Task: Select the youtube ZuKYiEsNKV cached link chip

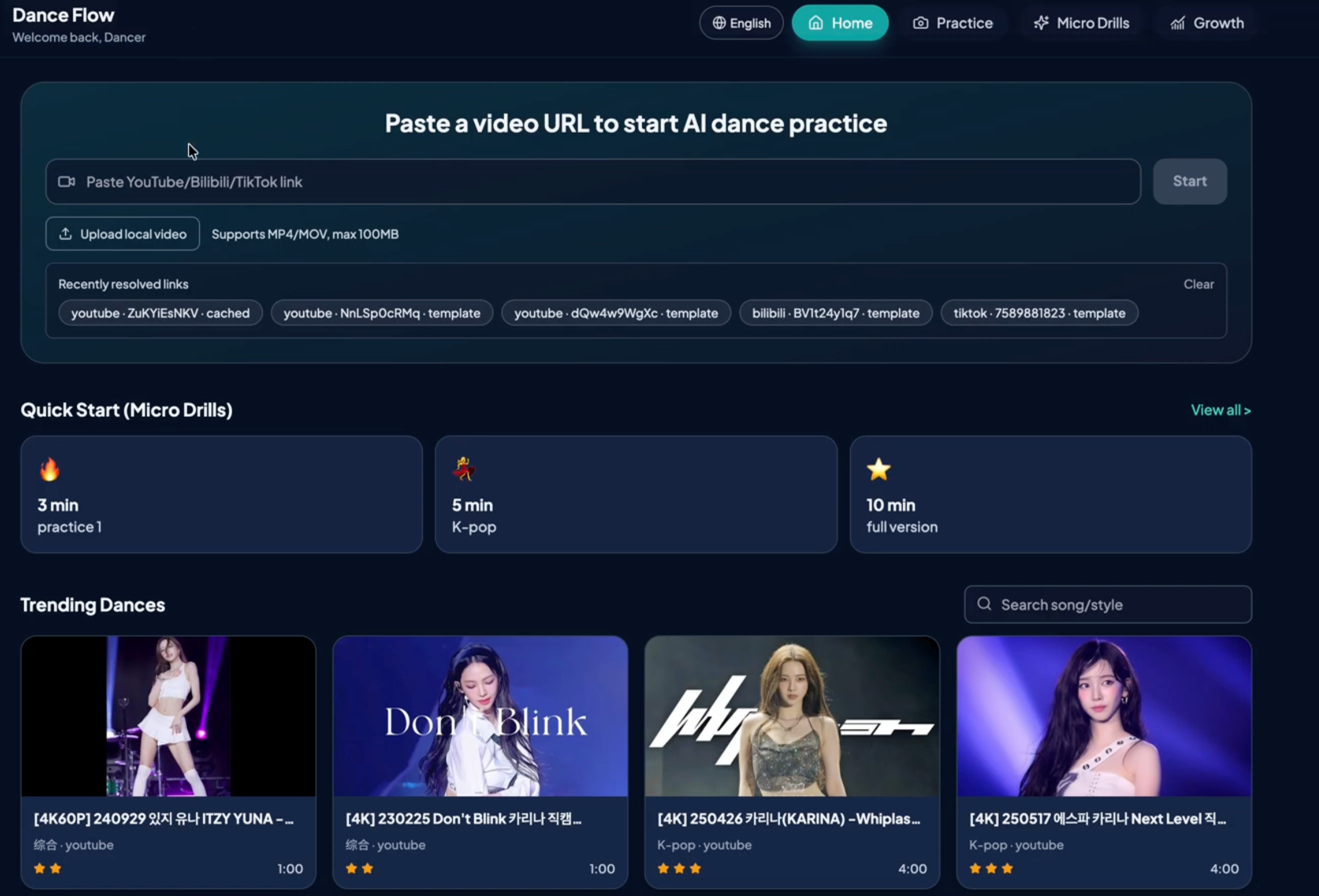Action: 160,313
